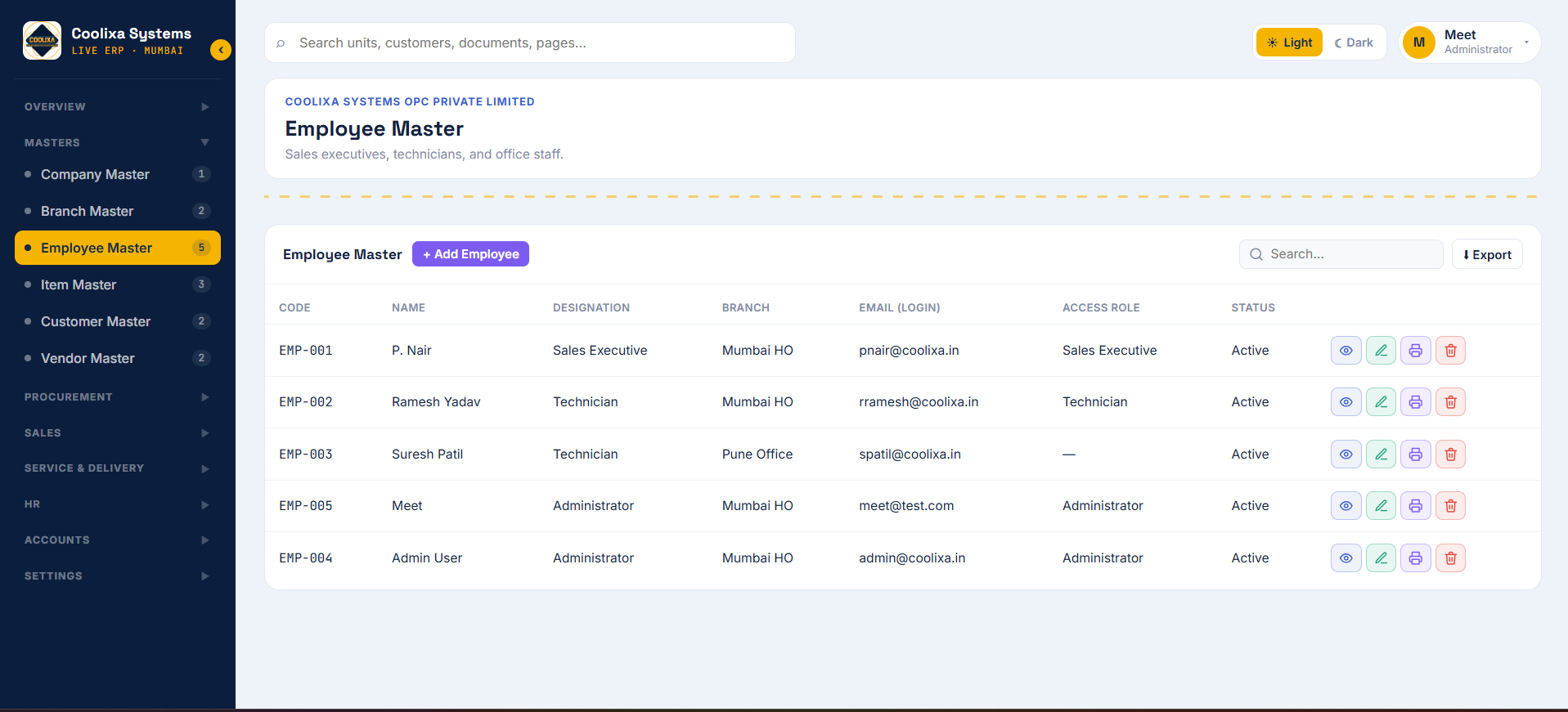Print the EMP-005 Meet record

(1415, 506)
